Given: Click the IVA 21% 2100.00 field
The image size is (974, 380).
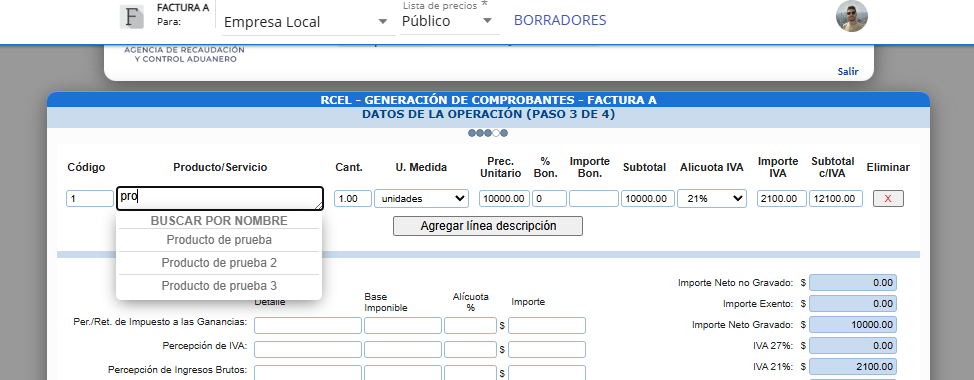Looking at the screenshot, I should [853, 367].
